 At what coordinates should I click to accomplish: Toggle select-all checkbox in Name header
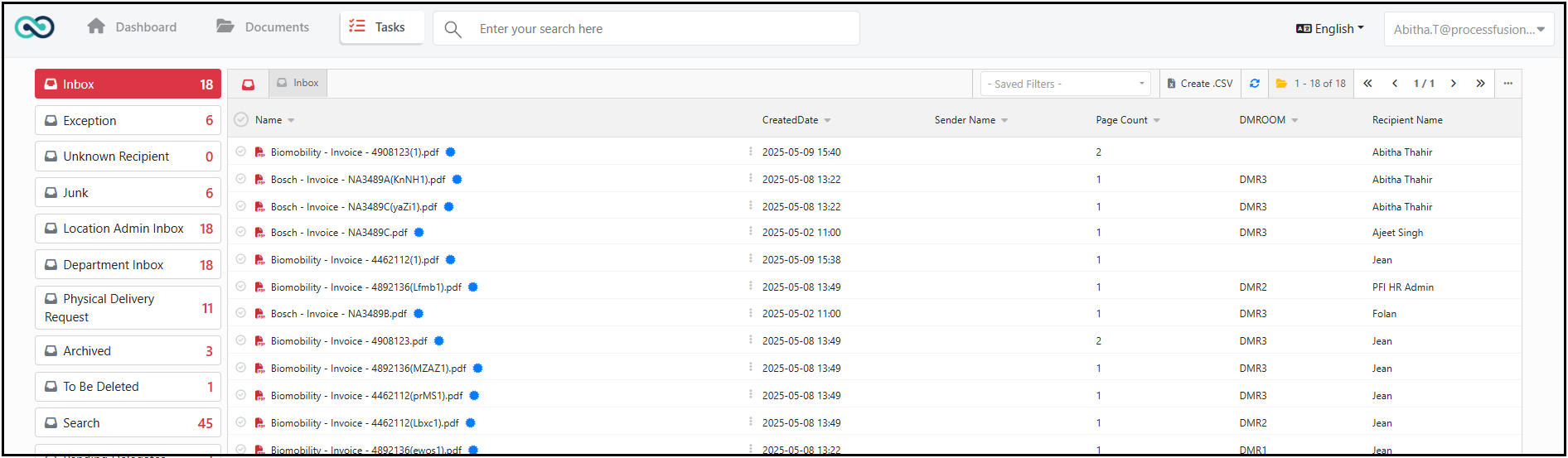click(x=241, y=120)
